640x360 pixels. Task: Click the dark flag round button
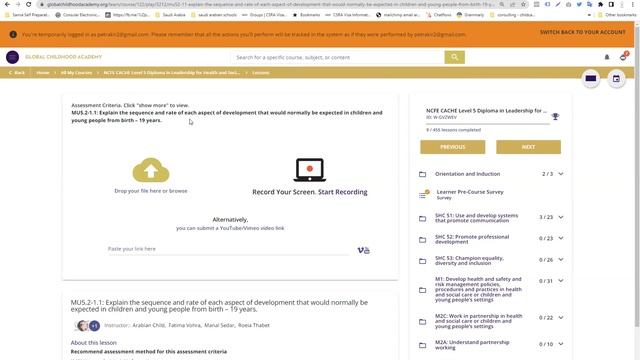pyautogui.click(x=591, y=78)
